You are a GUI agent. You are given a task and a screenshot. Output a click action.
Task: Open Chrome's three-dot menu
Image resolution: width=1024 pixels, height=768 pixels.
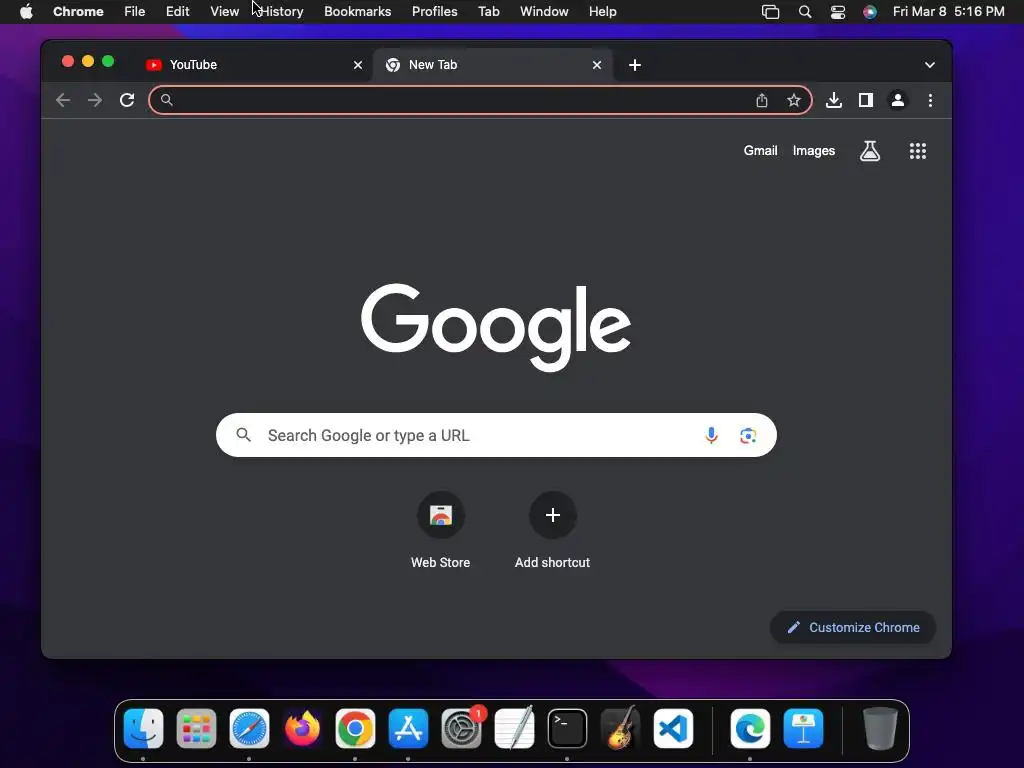tap(930, 100)
